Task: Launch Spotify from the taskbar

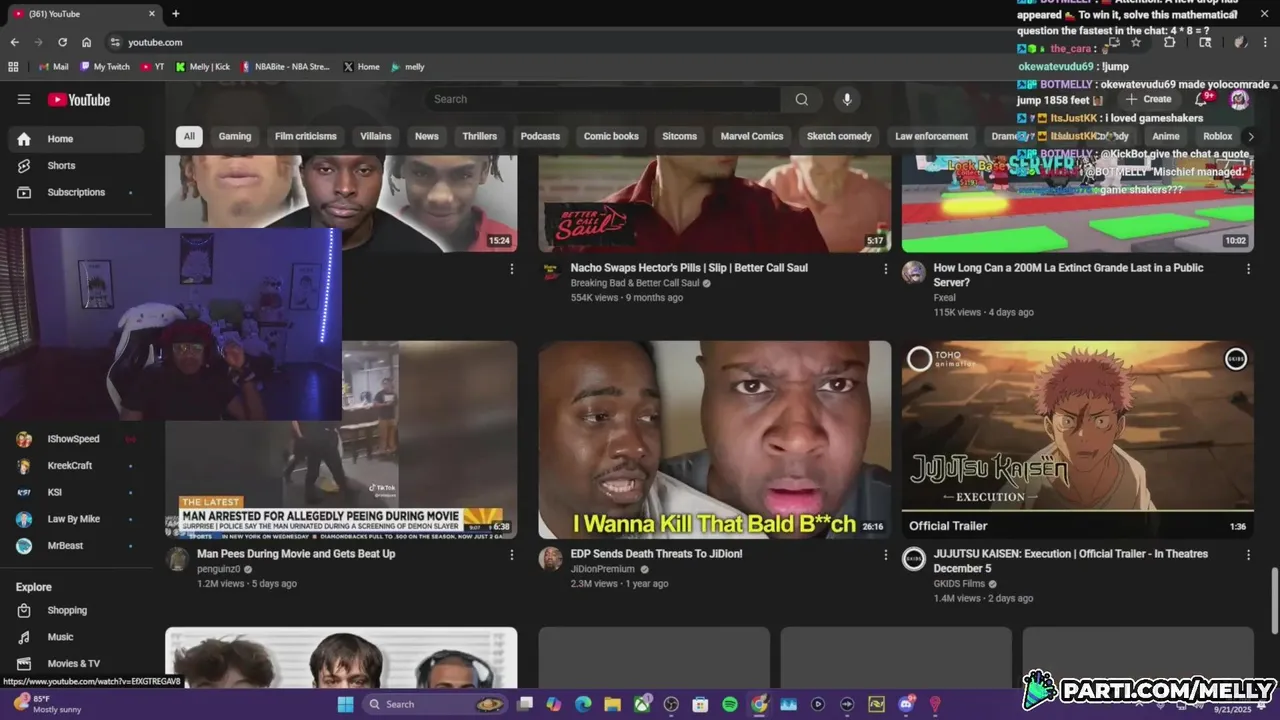Action: pos(730,704)
